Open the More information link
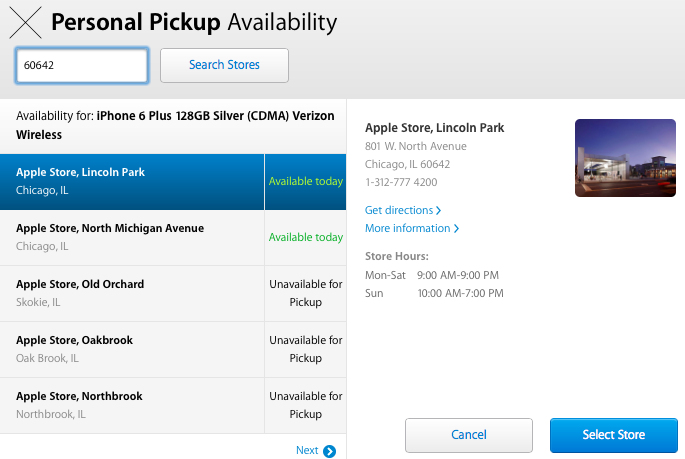The image size is (685, 459). coord(412,228)
